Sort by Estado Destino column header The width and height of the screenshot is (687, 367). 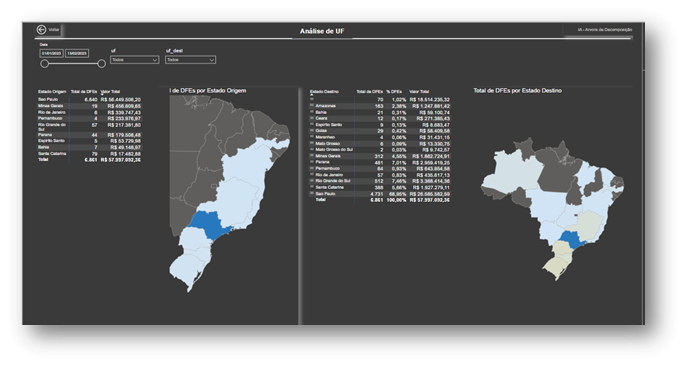325,92
